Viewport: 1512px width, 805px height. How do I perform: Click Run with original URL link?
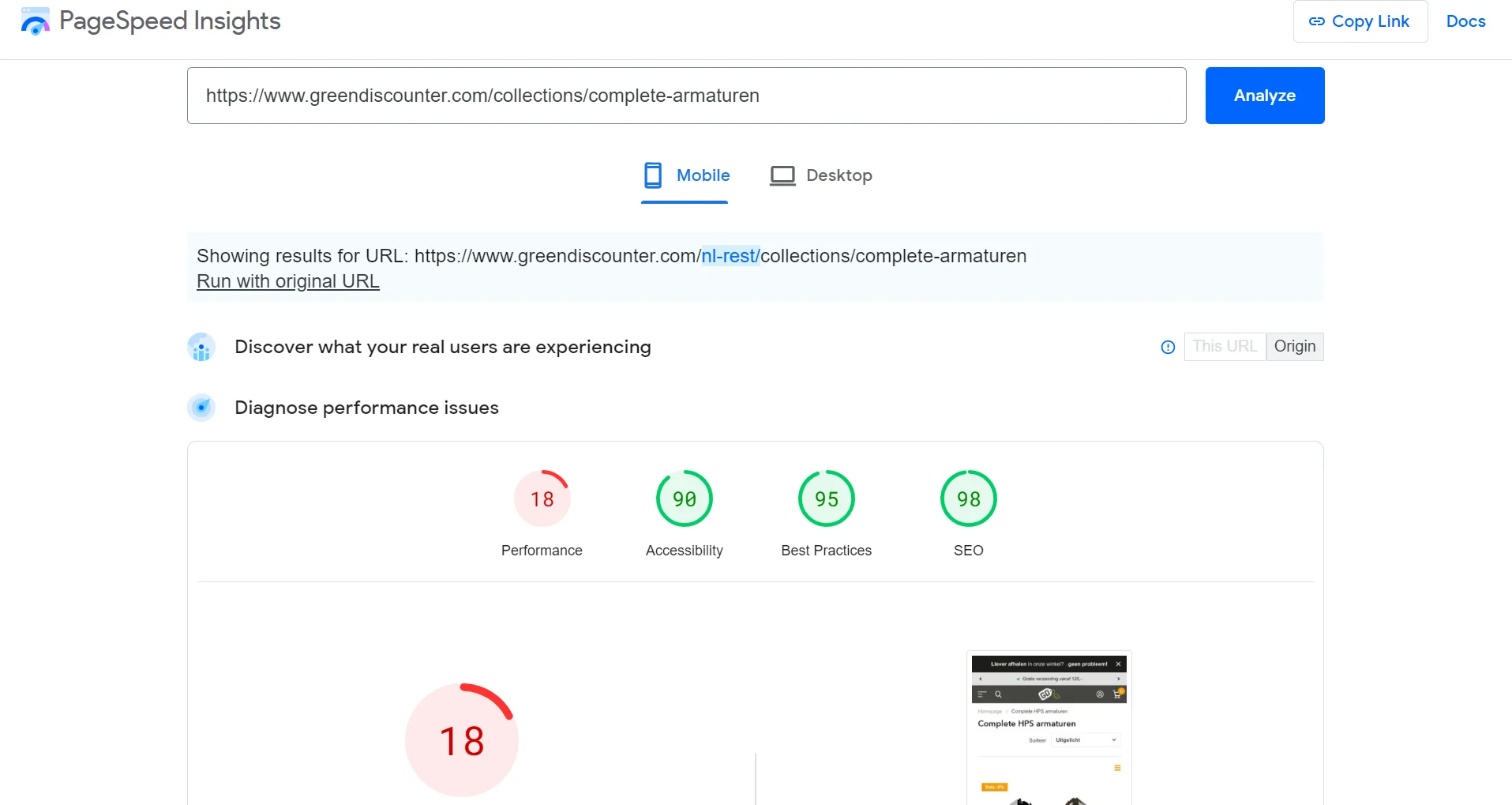pyautogui.click(x=288, y=281)
